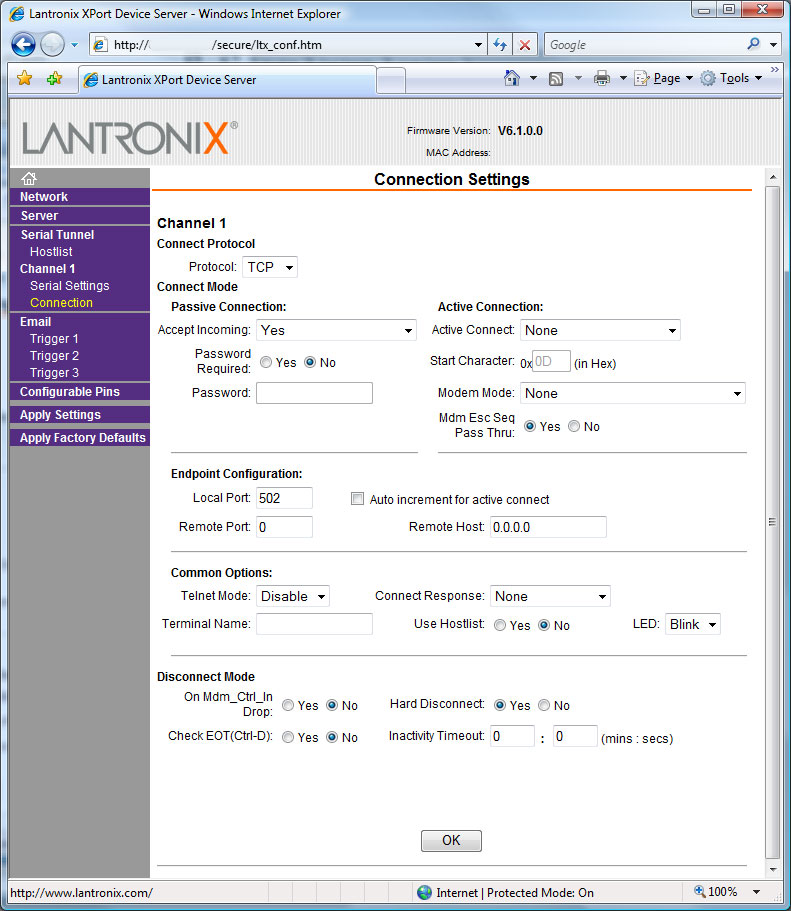Click the page scrollbar down arrow

[x=772, y=870]
